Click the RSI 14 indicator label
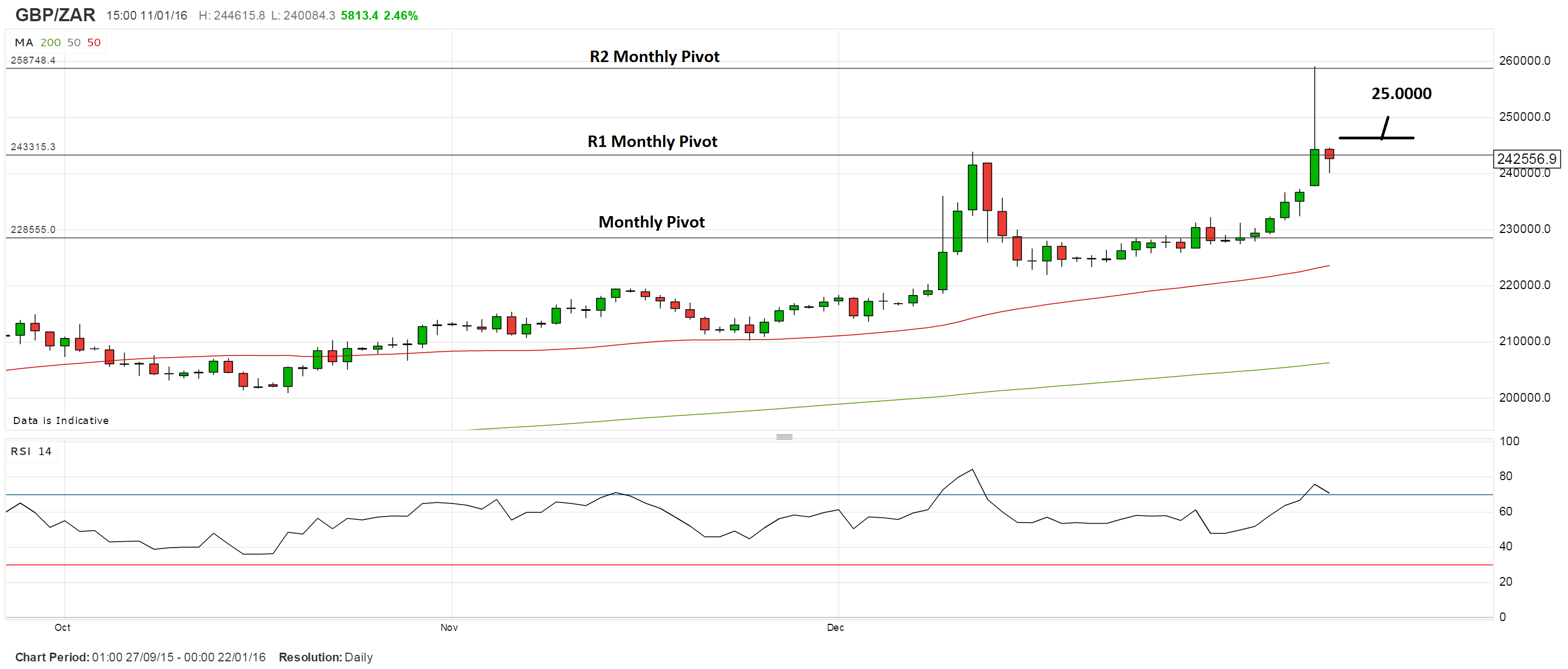Image resolution: width=1568 pixels, height=669 pixels. (x=31, y=451)
